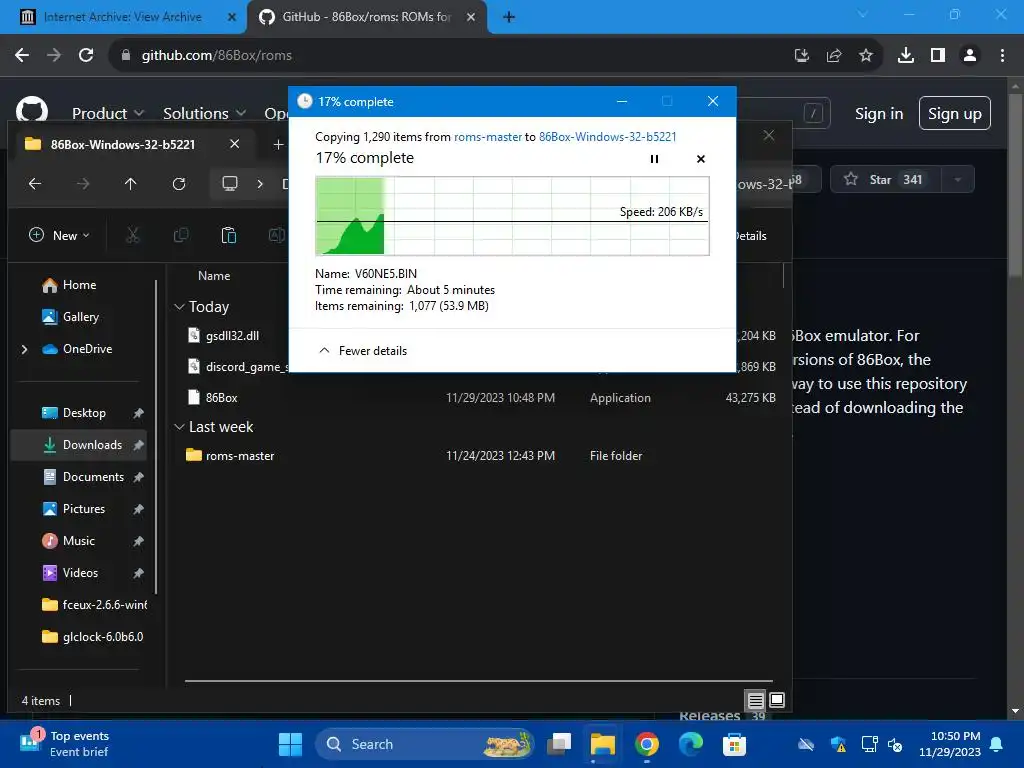Open Gallery in the navigation pane
This screenshot has height=768, width=1024.
coord(81,317)
